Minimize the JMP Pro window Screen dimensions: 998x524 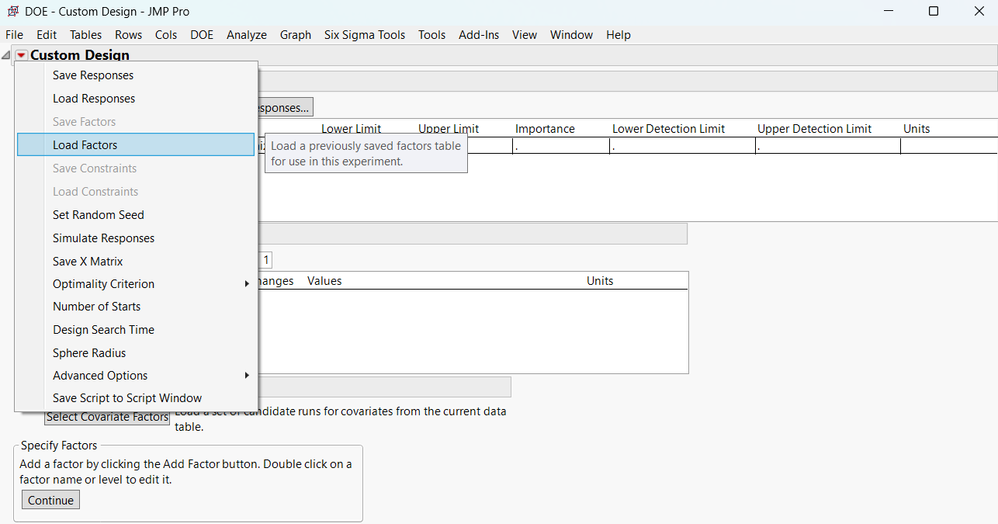pos(889,11)
